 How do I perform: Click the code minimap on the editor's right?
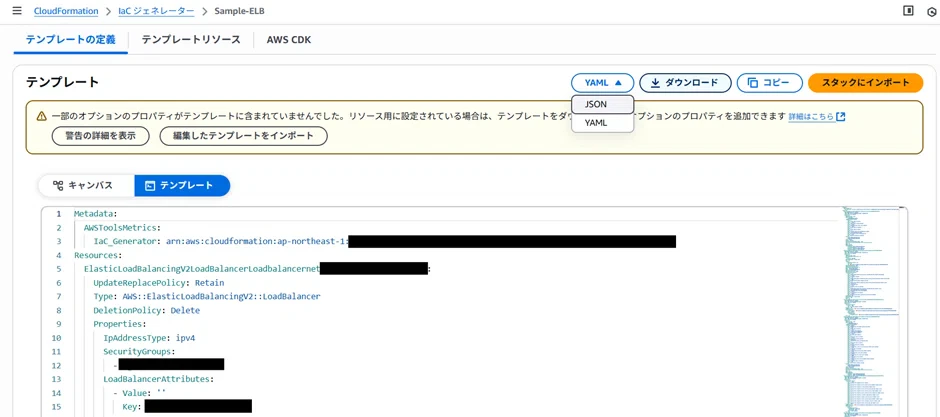pyautogui.click(x=872, y=312)
